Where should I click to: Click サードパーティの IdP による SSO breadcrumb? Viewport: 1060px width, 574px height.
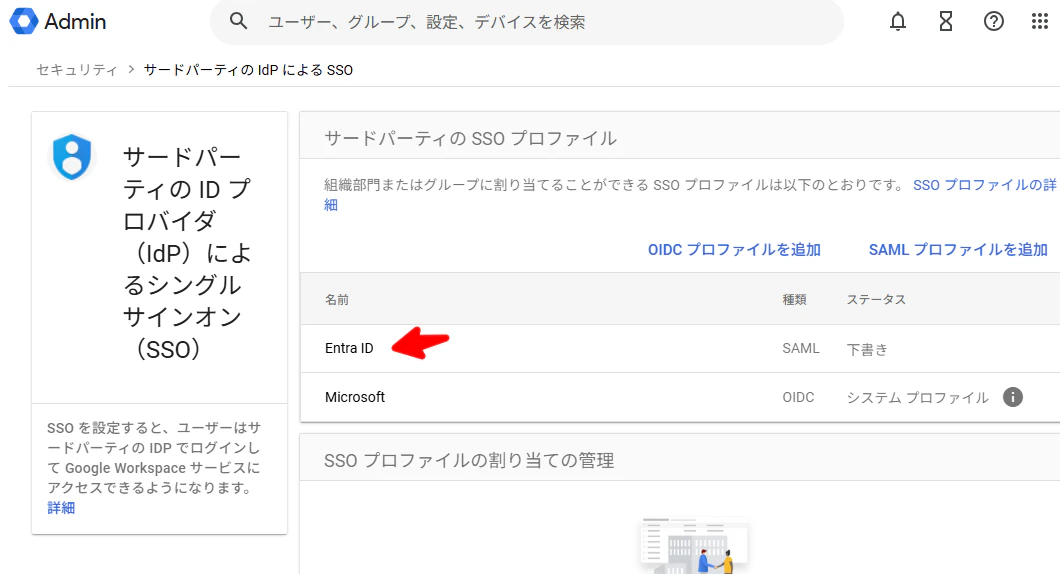click(x=248, y=70)
